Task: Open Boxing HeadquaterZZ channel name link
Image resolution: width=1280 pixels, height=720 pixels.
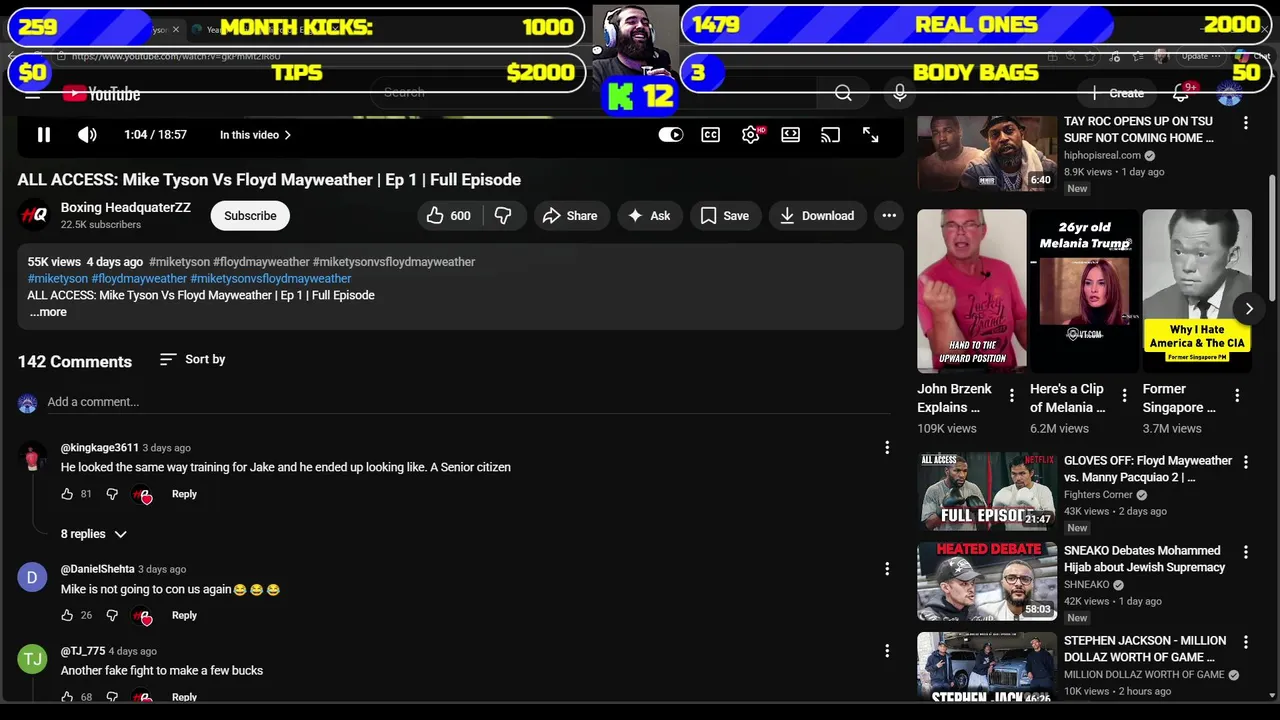Action: coord(126,207)
